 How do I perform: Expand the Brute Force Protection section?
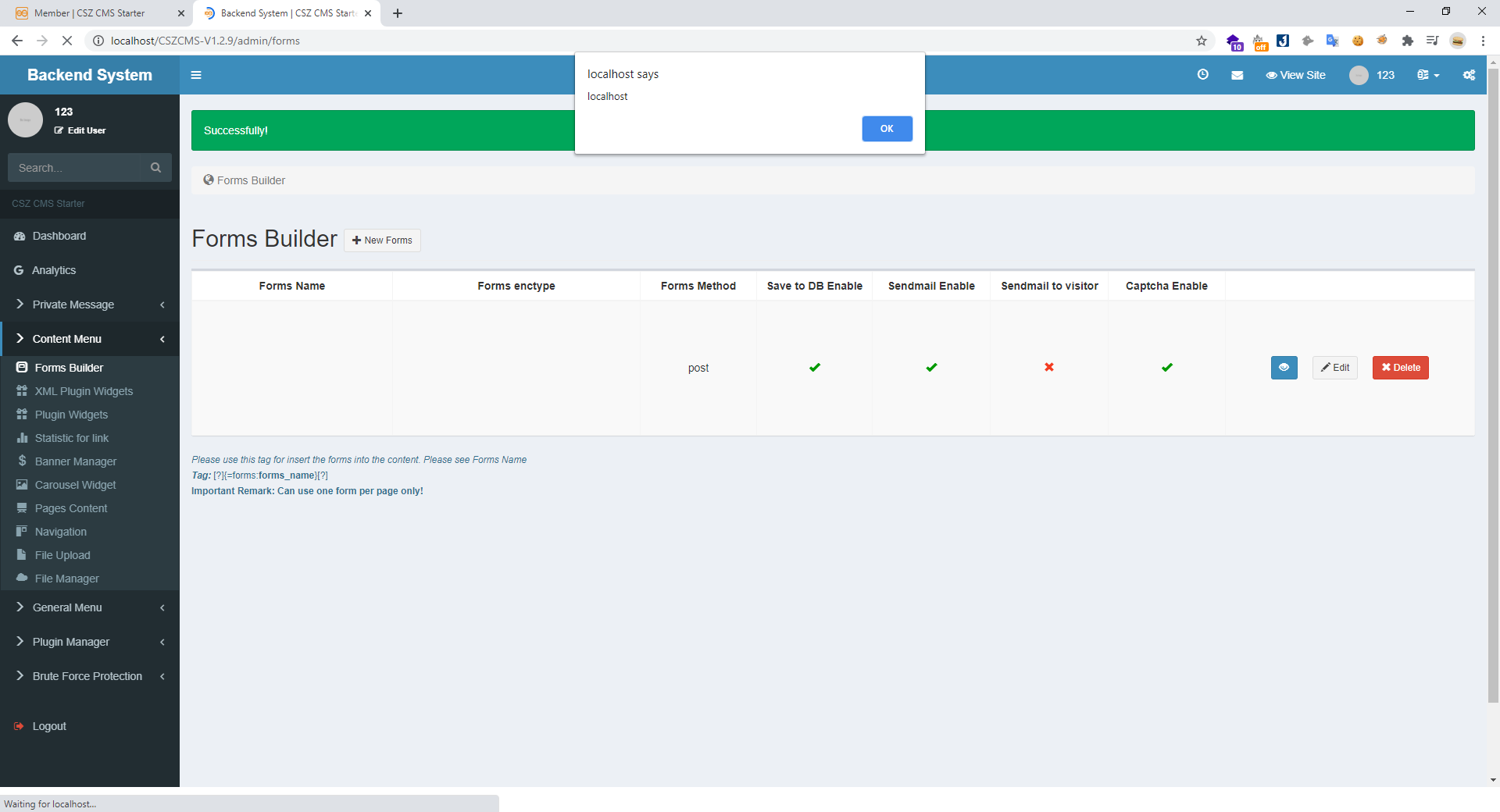[90, 676]
